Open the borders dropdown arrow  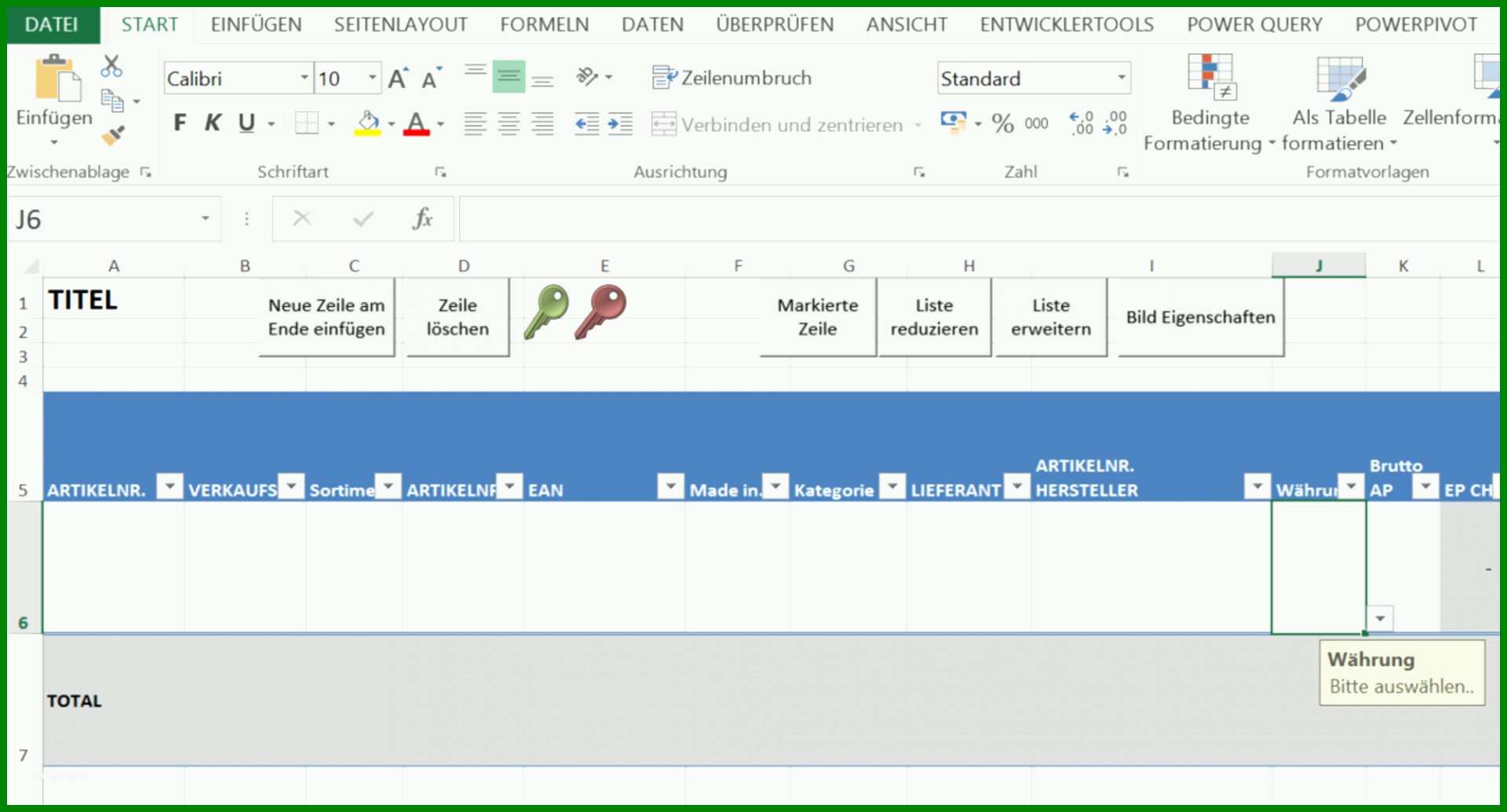coord(331,124)
